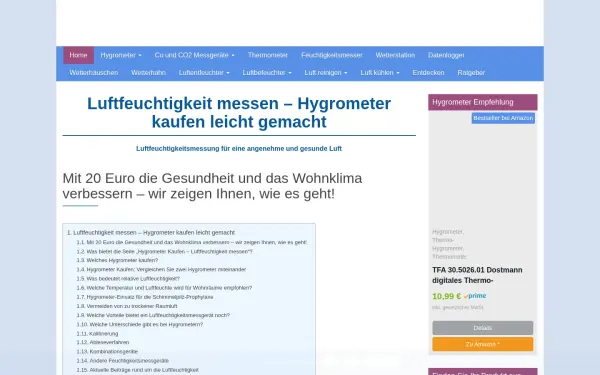
Task: Jump to TOC 1.11 Kalibrierung
Action: tap(97, 334)
